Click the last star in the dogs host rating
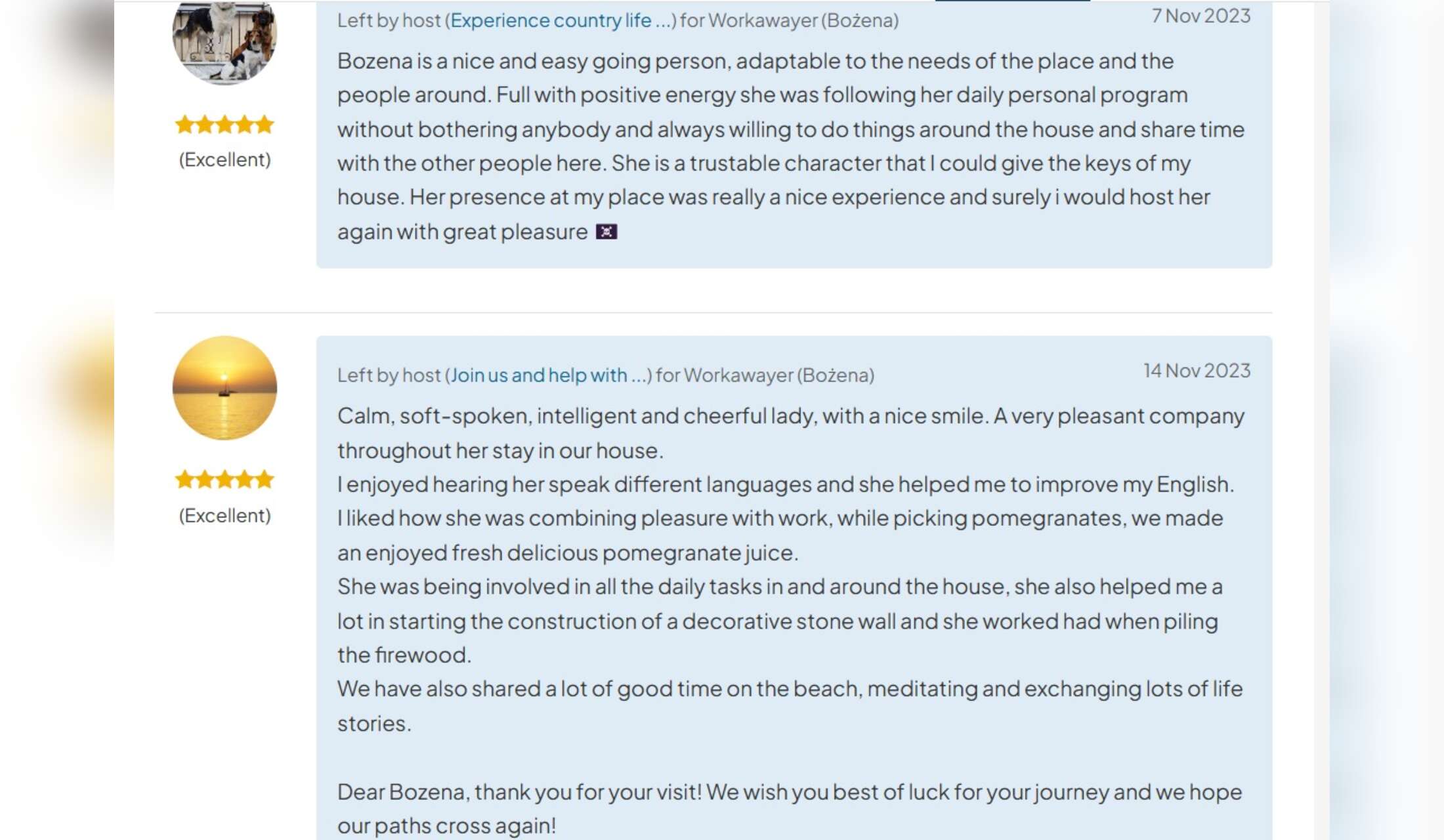 point(265,125)
